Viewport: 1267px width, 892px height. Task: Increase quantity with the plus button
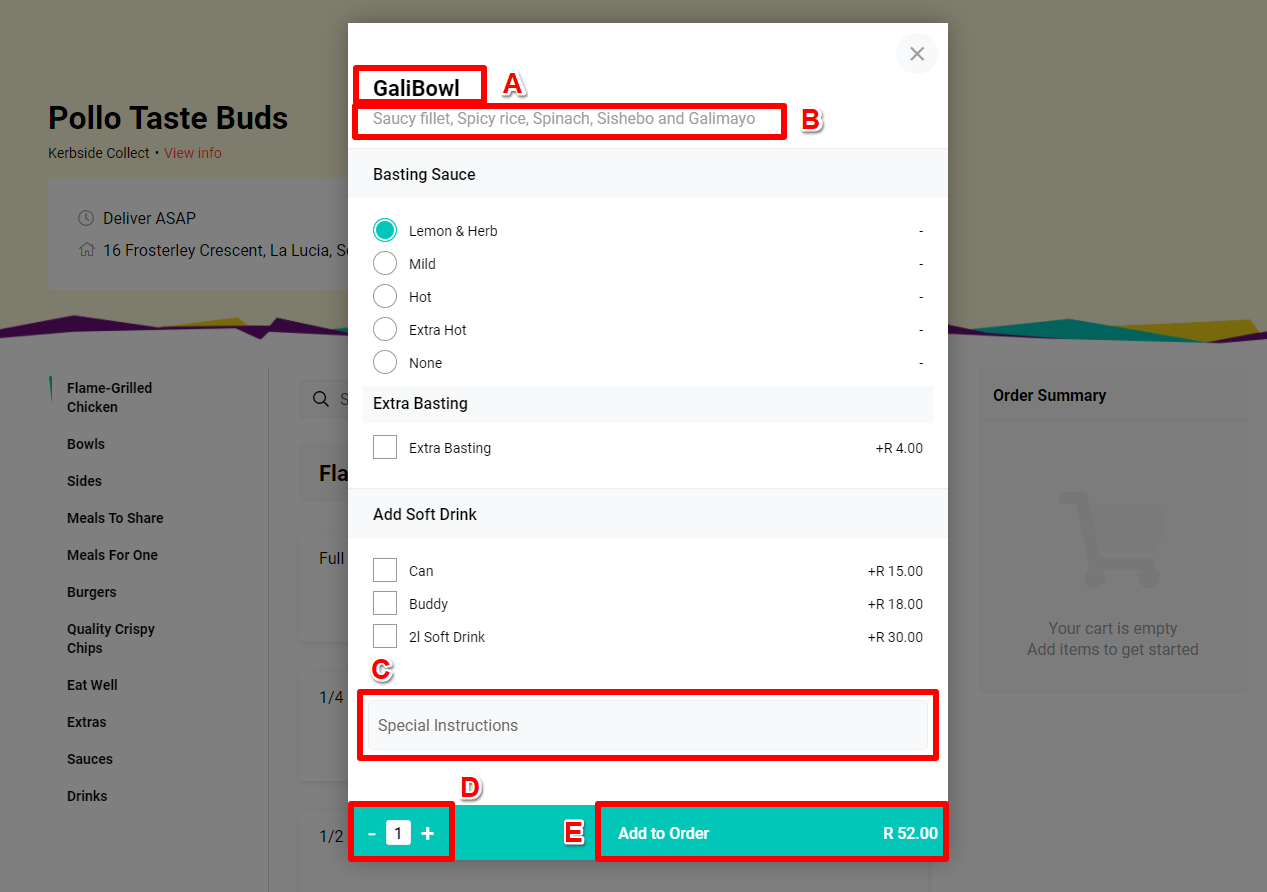(427, 833)
